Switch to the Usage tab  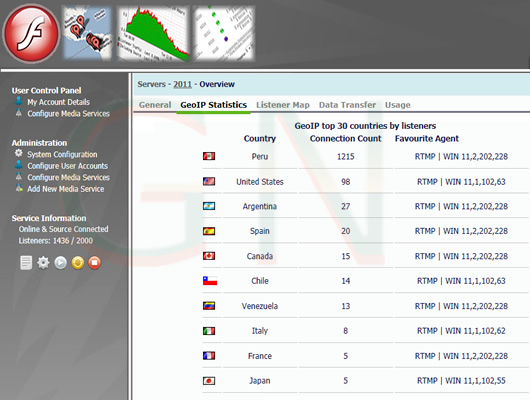(x=398, y=105)
